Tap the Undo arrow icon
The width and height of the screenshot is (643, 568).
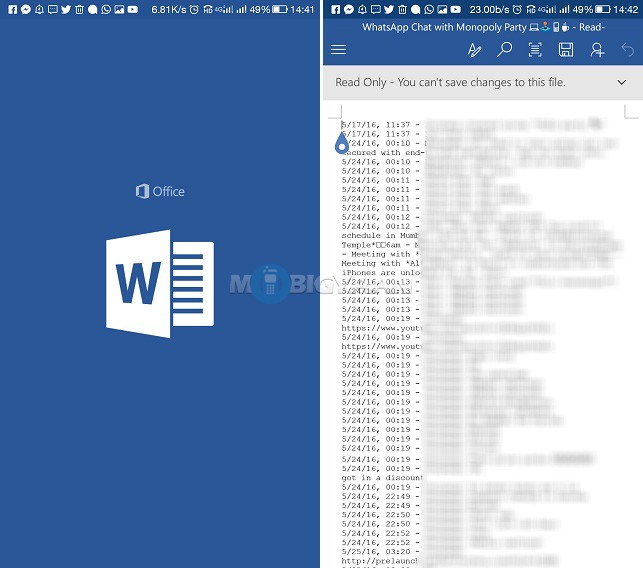[628, 50]
